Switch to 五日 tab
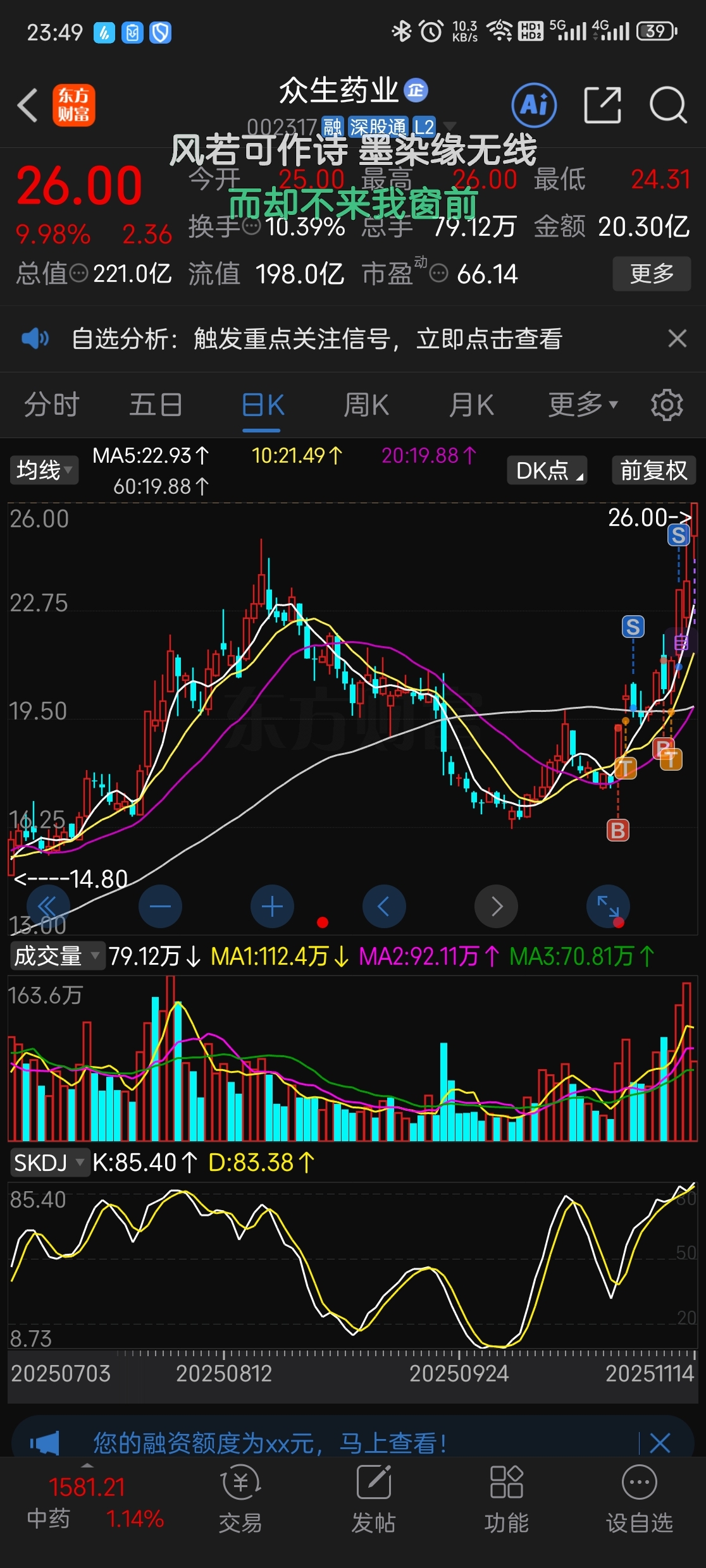Screen dimensions: 706x1568 (156, 405)
